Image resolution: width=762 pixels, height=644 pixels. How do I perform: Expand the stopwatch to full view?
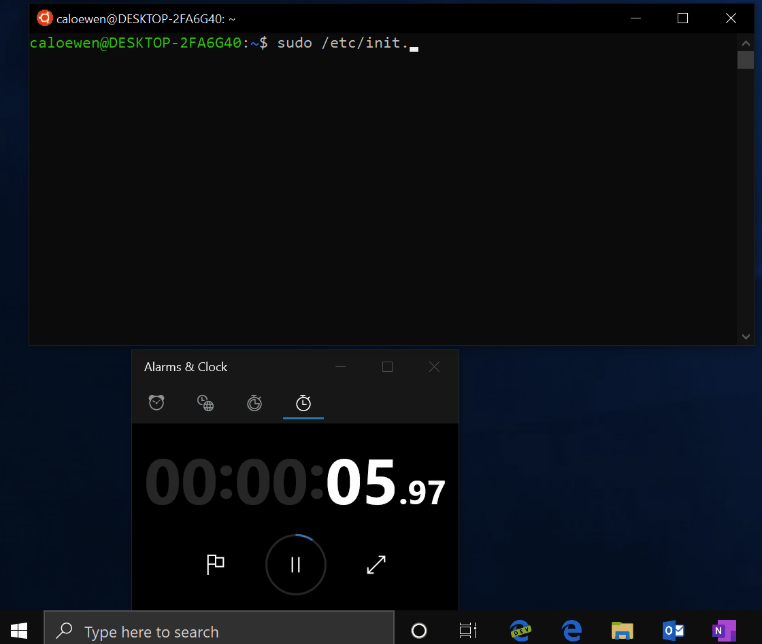376,564
